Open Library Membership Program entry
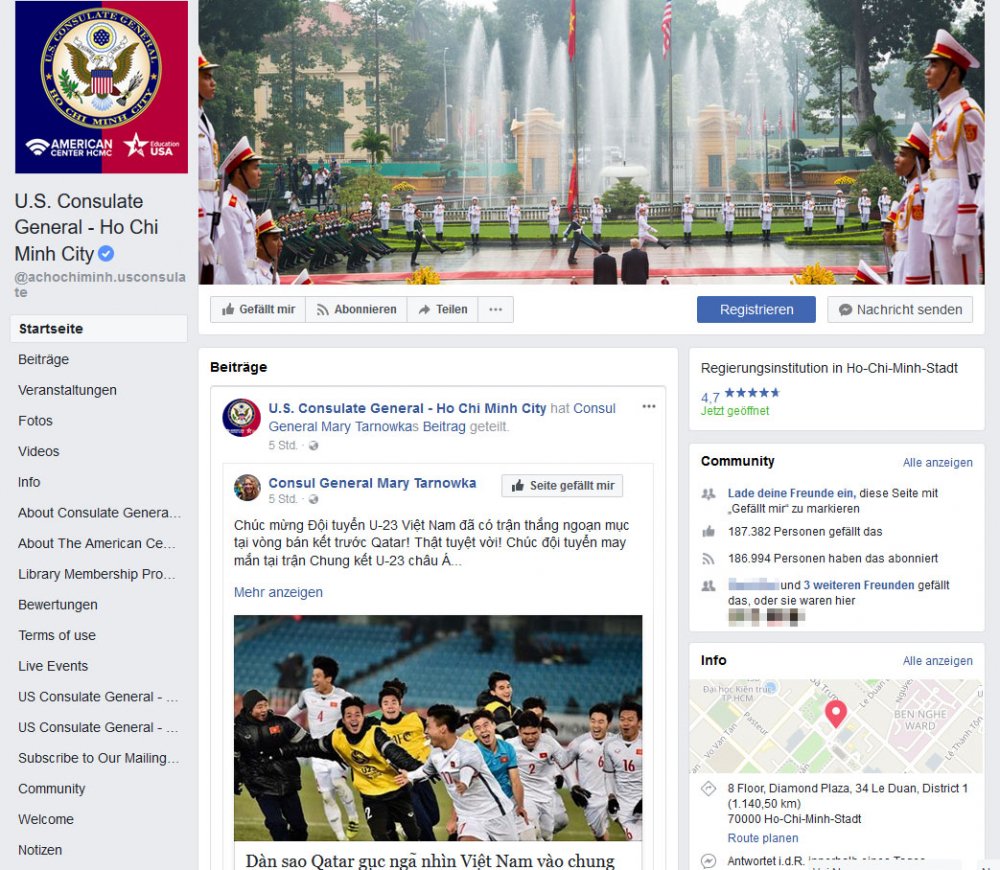1000x870 pixels. 96,573
